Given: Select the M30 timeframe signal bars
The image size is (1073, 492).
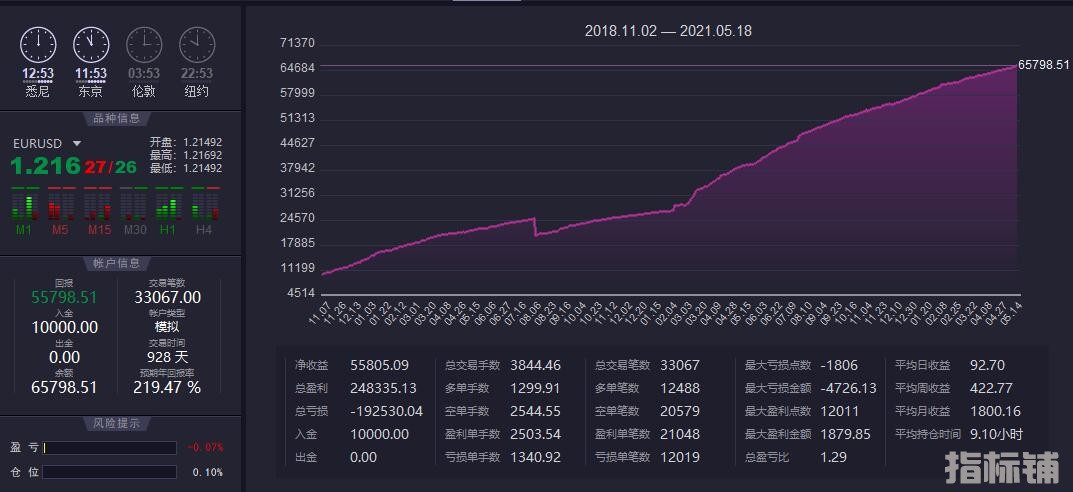Looking at the screenshot, I should pos(134,207).
